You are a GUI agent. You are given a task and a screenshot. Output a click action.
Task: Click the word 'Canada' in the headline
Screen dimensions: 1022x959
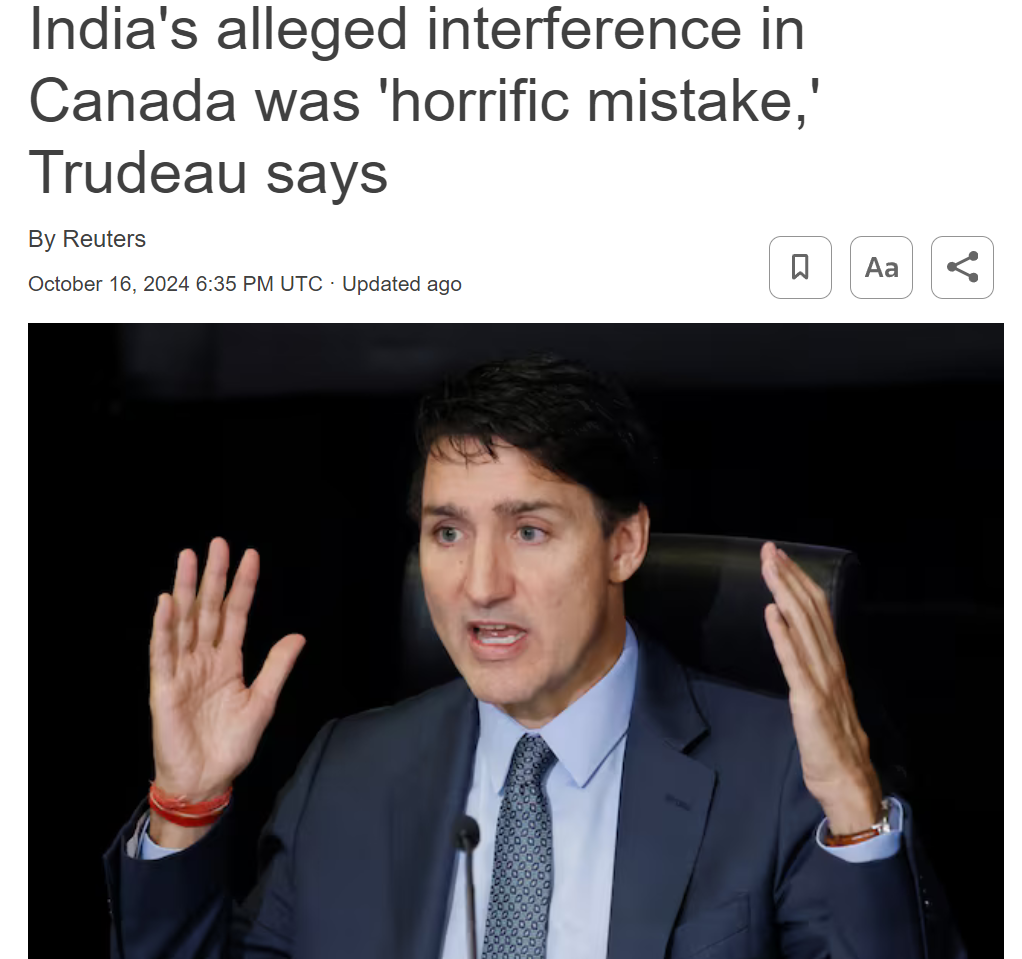(x=132, y=101)
